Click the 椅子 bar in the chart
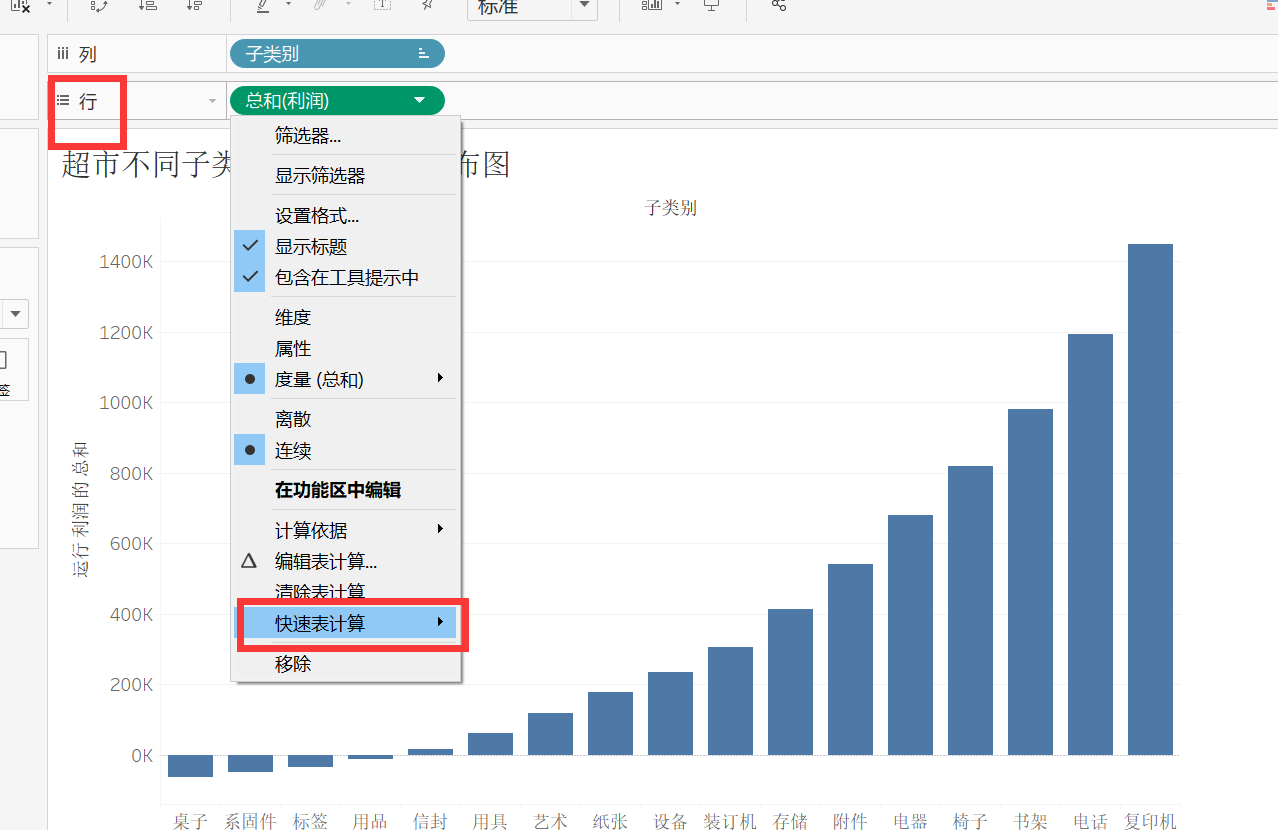The image size is (1278, 830). (x=970, y=610)
